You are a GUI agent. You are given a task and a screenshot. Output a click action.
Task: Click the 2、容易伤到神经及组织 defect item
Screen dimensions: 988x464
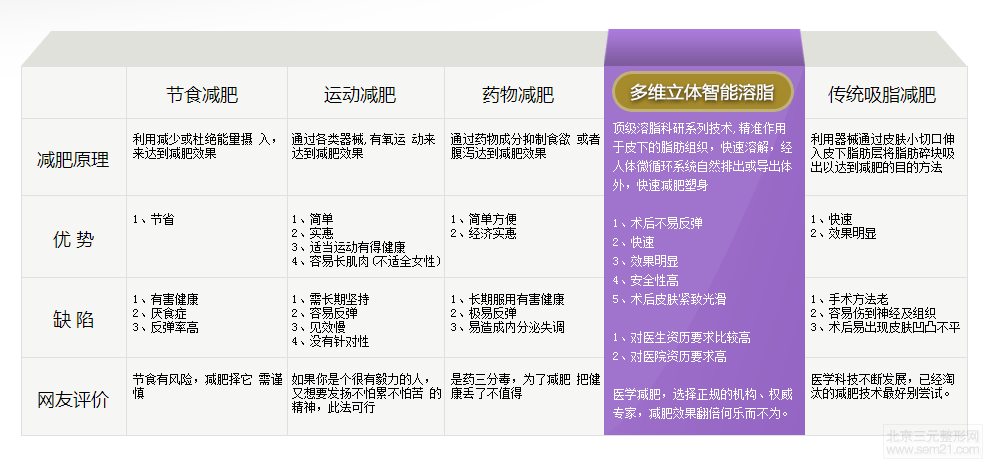coord(873,313)
